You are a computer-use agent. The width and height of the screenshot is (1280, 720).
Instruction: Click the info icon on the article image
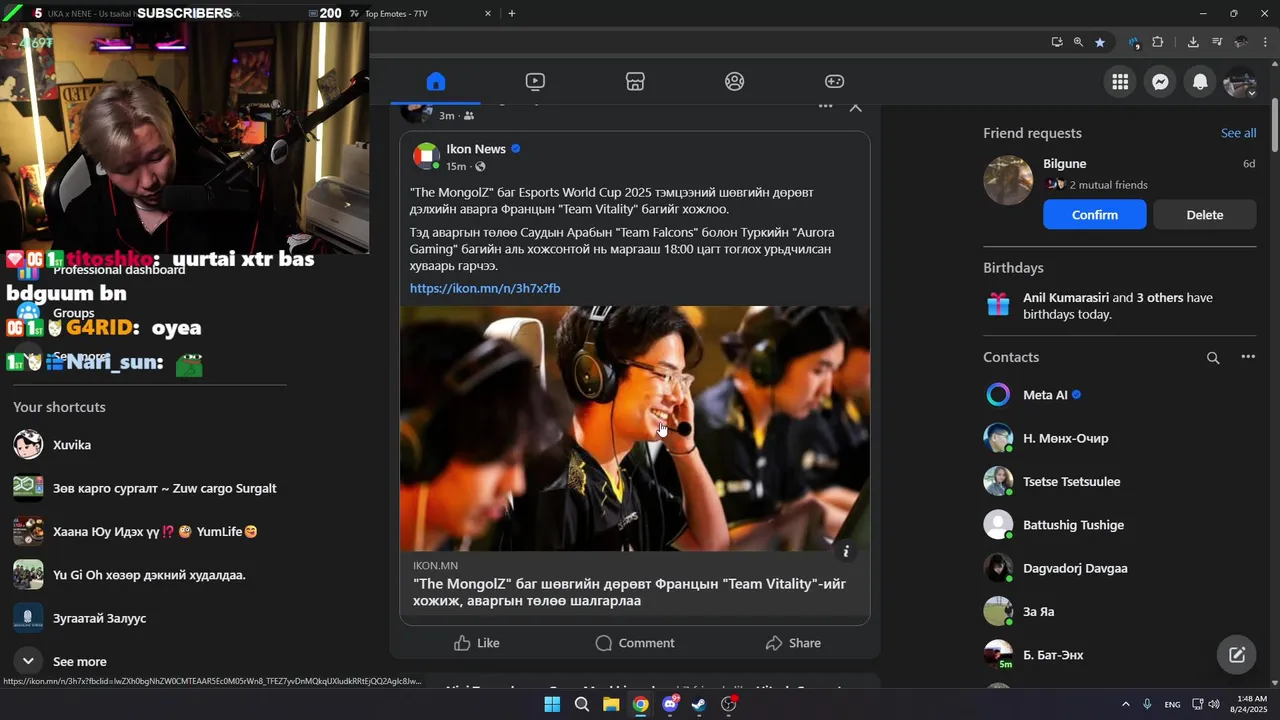click(846, 551)
